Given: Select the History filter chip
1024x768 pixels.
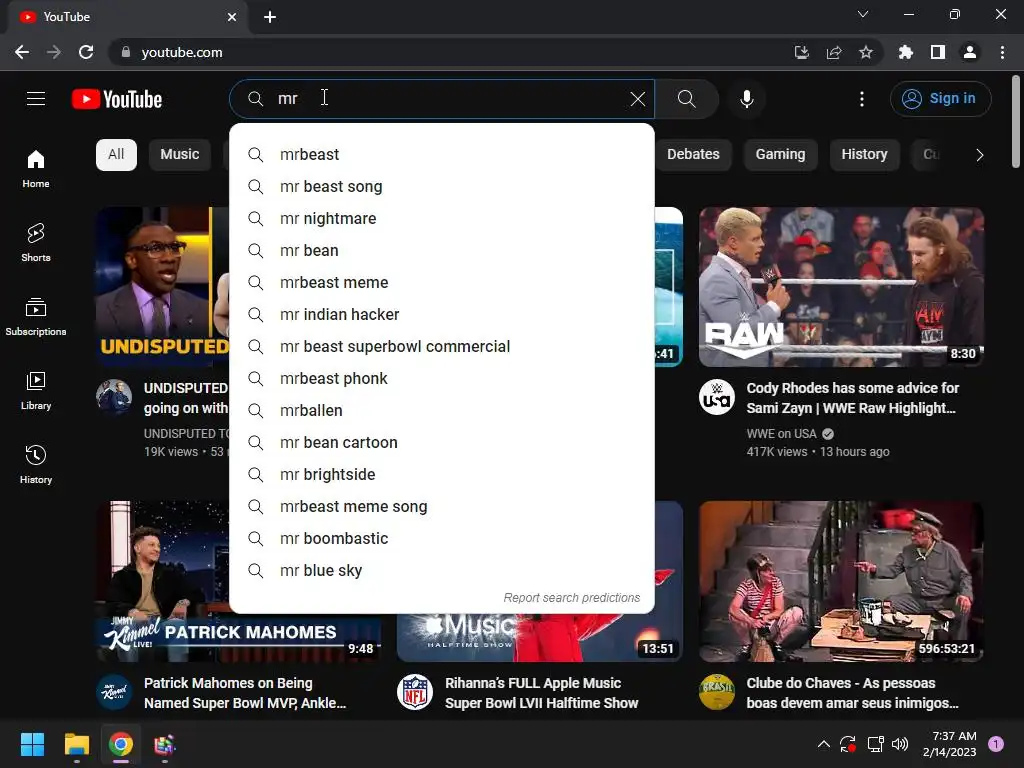Looking at the screenshot, I should (x=864, y=155).
